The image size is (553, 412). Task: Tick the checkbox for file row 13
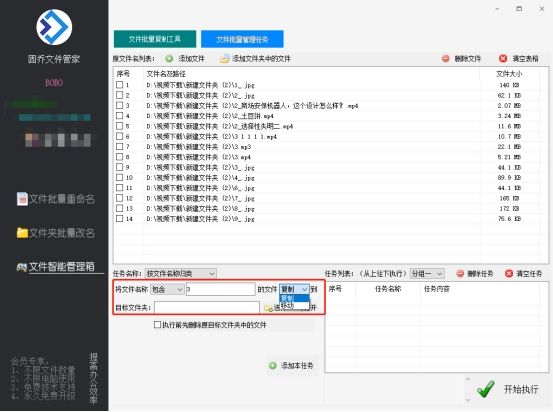120,208
